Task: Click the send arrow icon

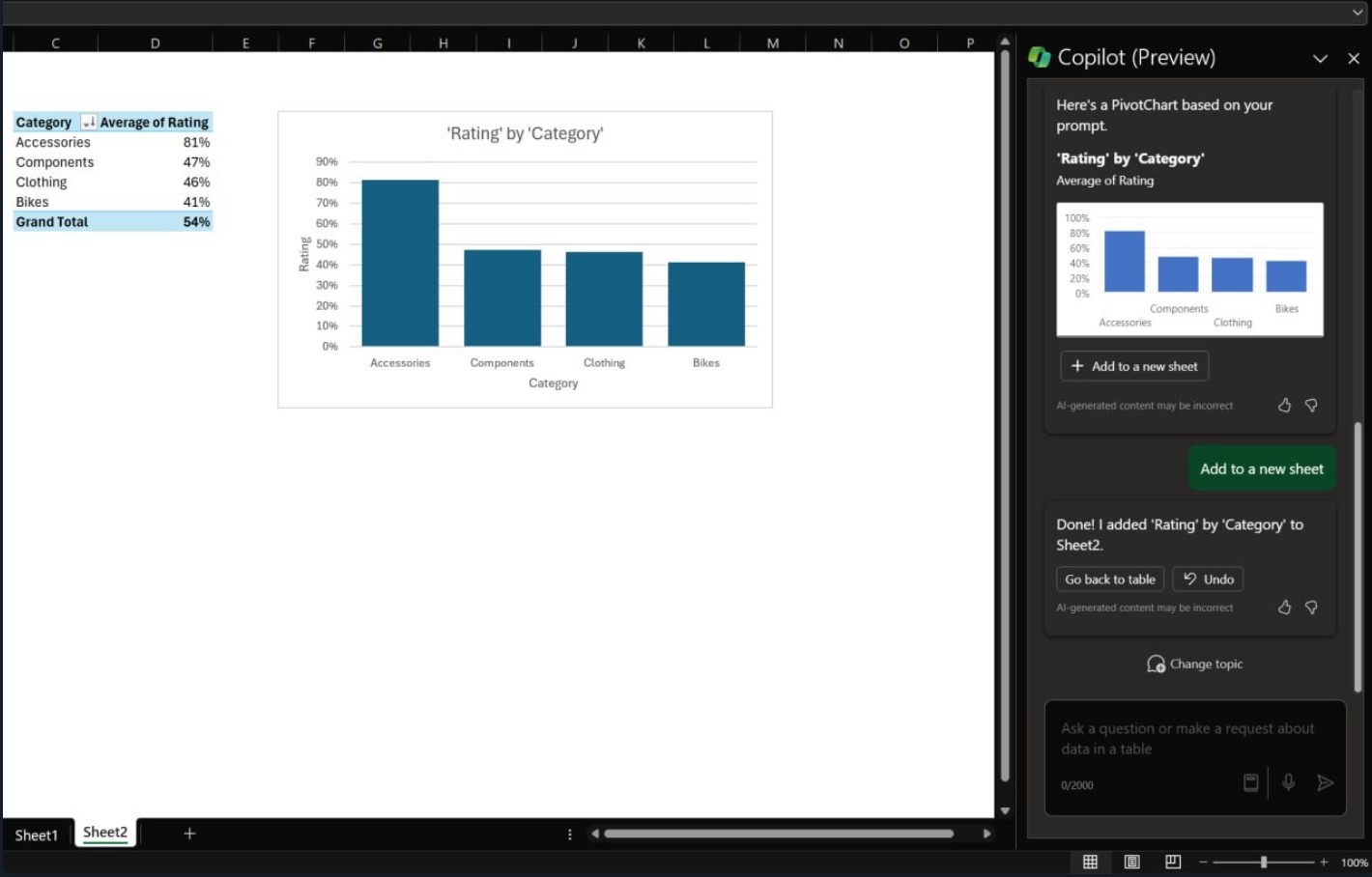Action: pyautogui.click(x=1325, y=782)
